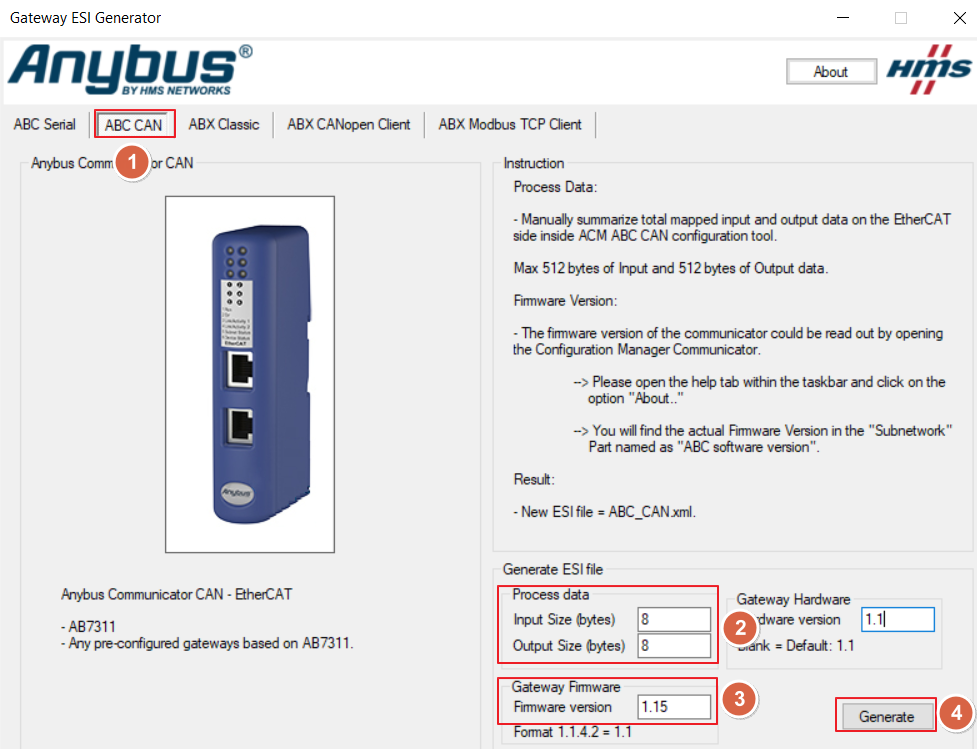Screen dimensions: 977x749
Task: Click the red step 3 marker
Action: click(740, 699)
